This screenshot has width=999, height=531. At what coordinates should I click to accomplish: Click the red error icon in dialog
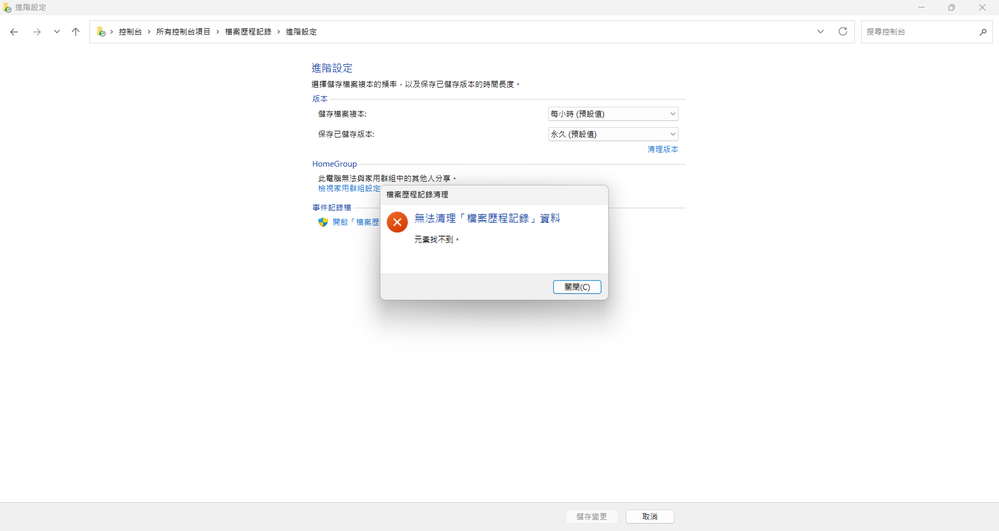(x=397, y=222)
